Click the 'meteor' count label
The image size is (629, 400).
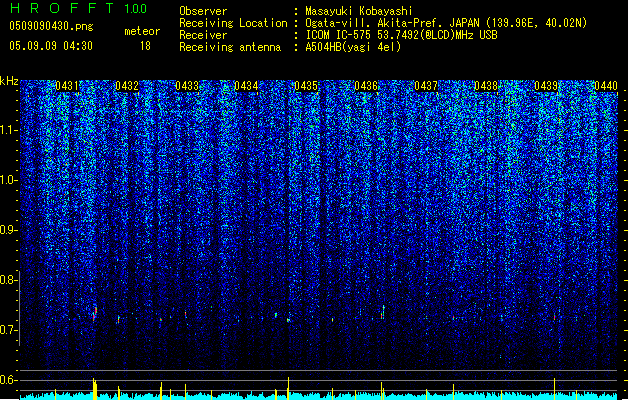coord(142,31)
